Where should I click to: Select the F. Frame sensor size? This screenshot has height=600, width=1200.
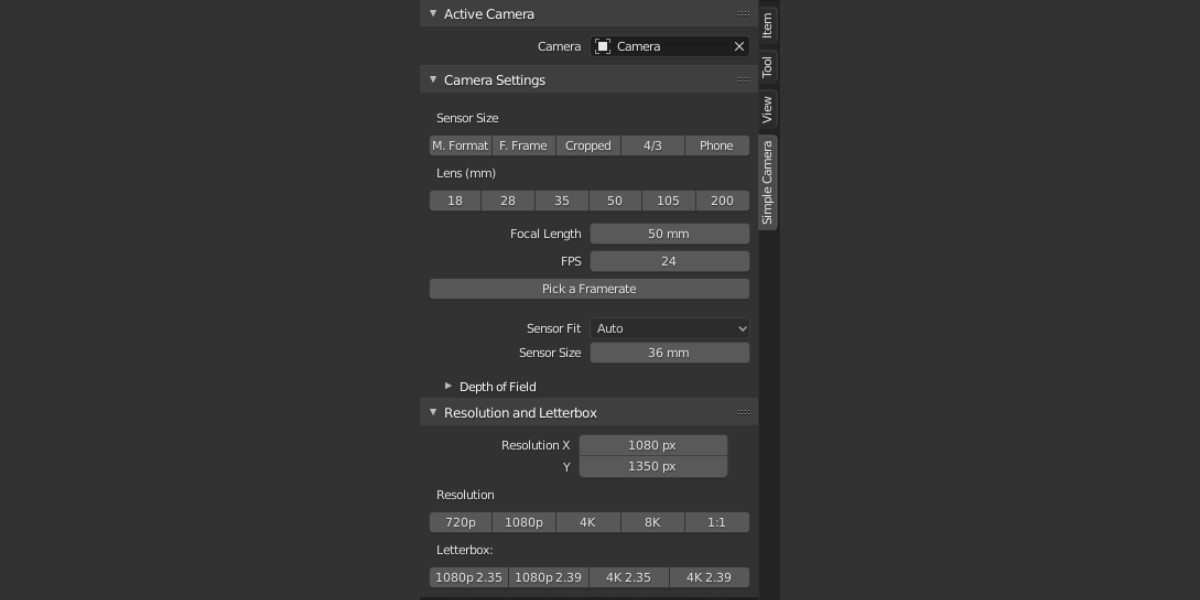[522, 145]
